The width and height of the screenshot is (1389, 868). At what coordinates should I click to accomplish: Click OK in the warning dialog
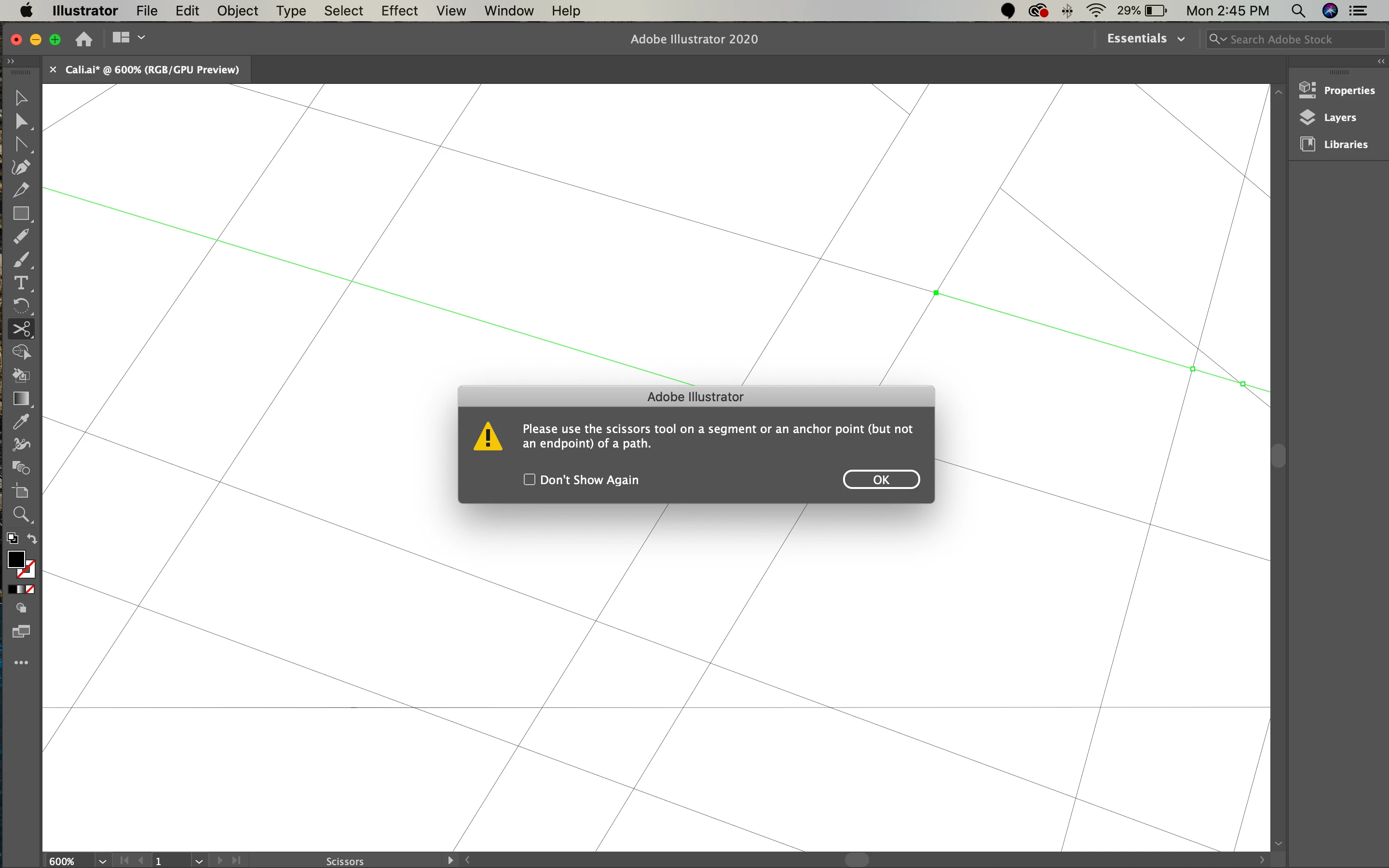click(881, 479)
